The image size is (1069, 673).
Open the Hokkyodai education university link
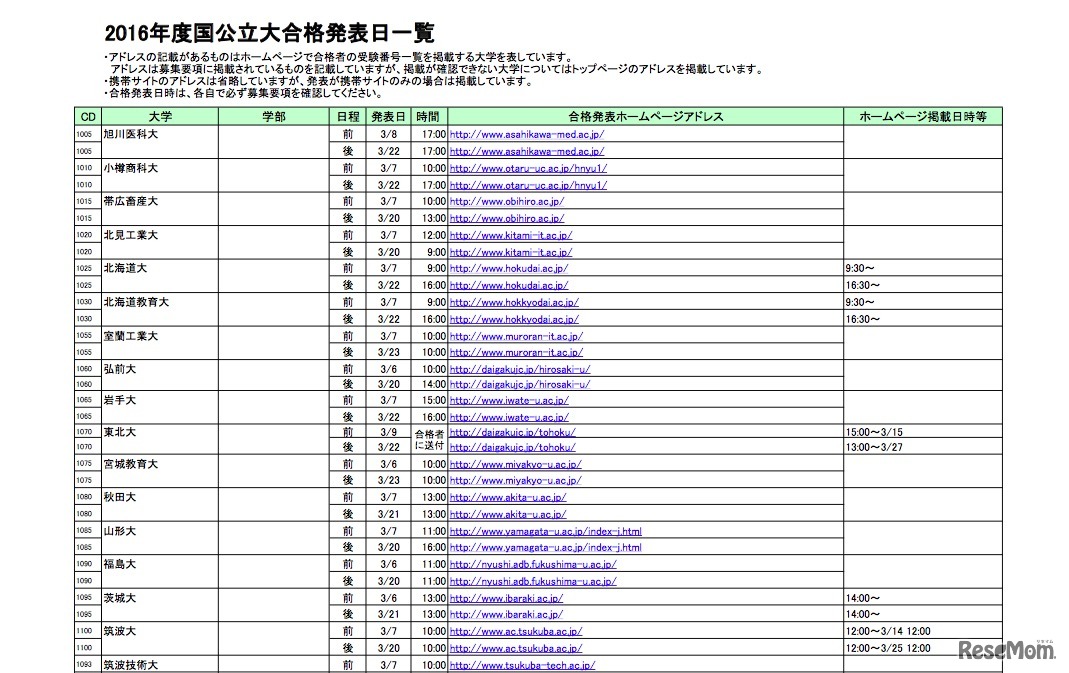pos(515,303)
